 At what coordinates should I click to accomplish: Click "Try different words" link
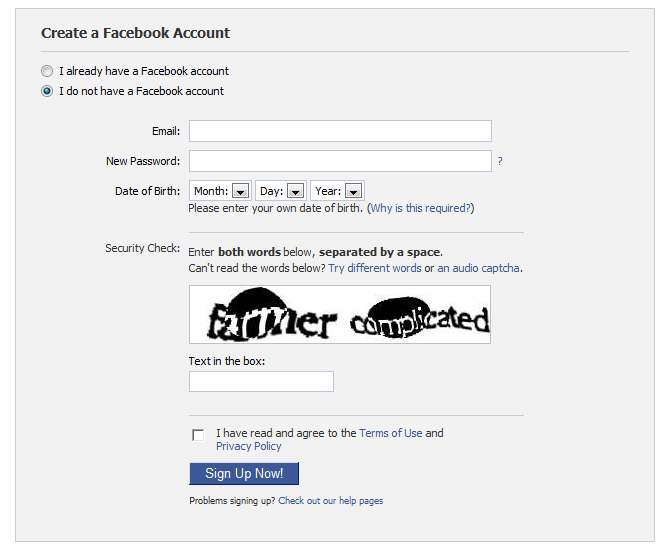[x=375, y=268]
